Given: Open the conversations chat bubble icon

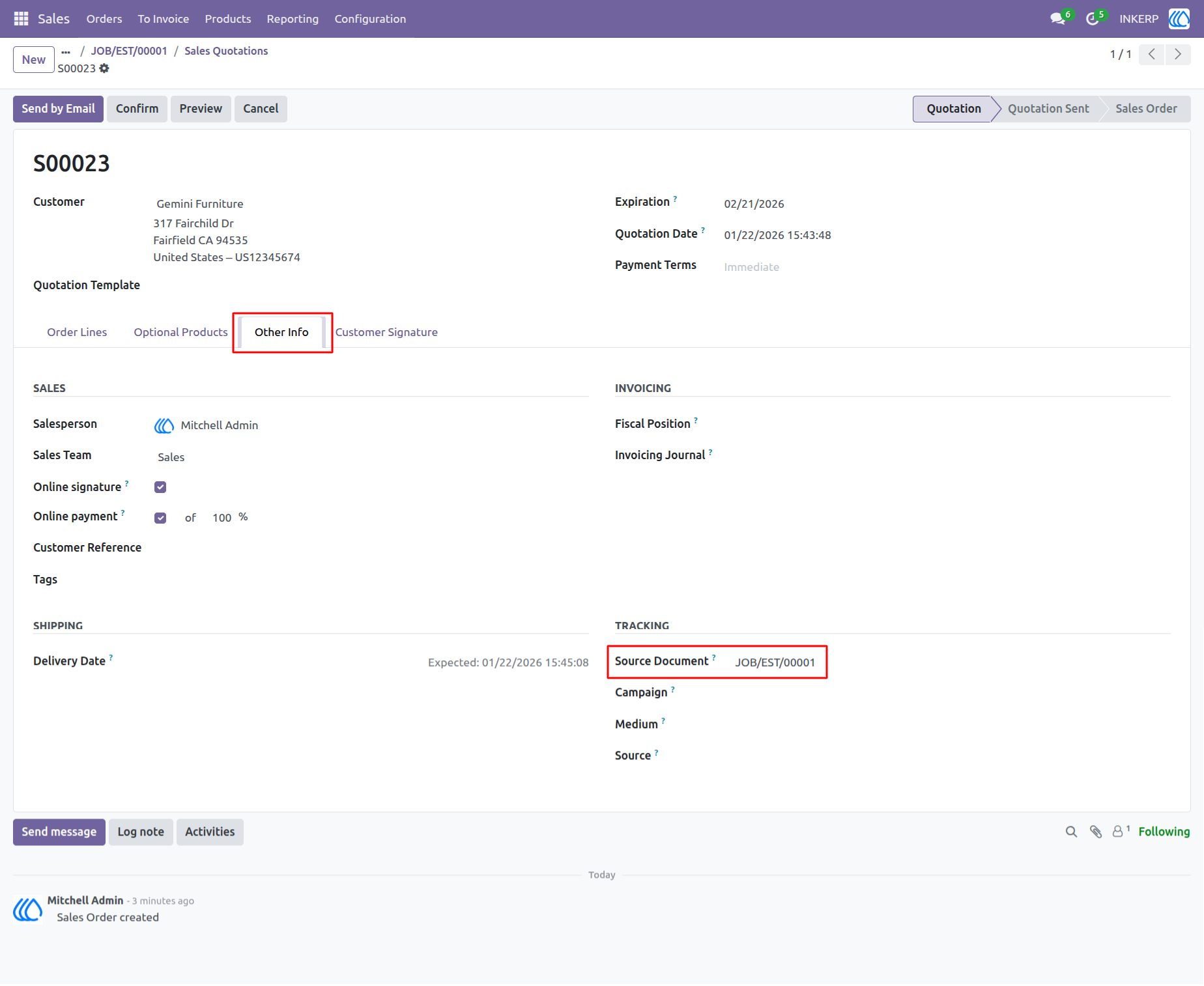Looking at the screenshot, I should [x=1057, y=19].
